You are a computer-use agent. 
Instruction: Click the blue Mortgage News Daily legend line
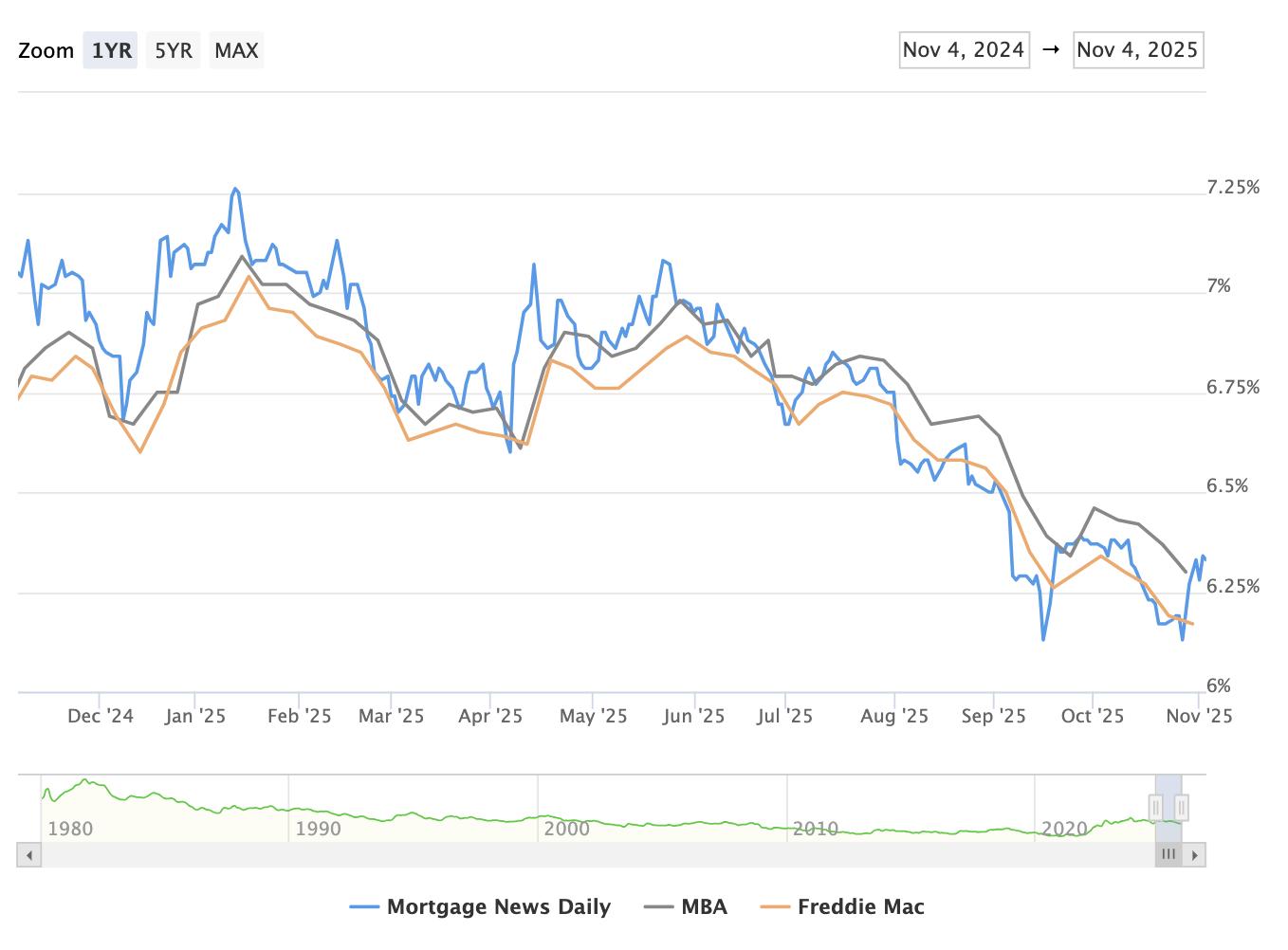(364, 907)
